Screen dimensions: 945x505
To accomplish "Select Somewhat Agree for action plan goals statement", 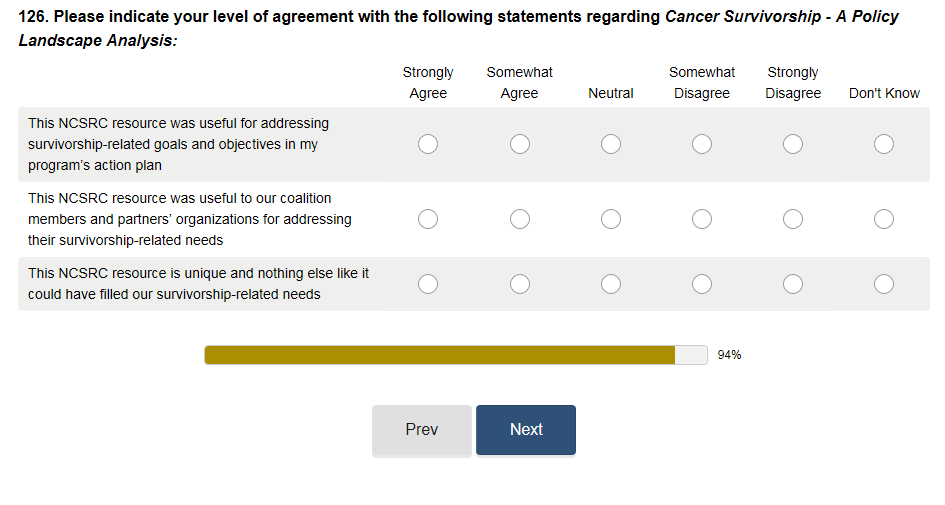I will [520, 144].
